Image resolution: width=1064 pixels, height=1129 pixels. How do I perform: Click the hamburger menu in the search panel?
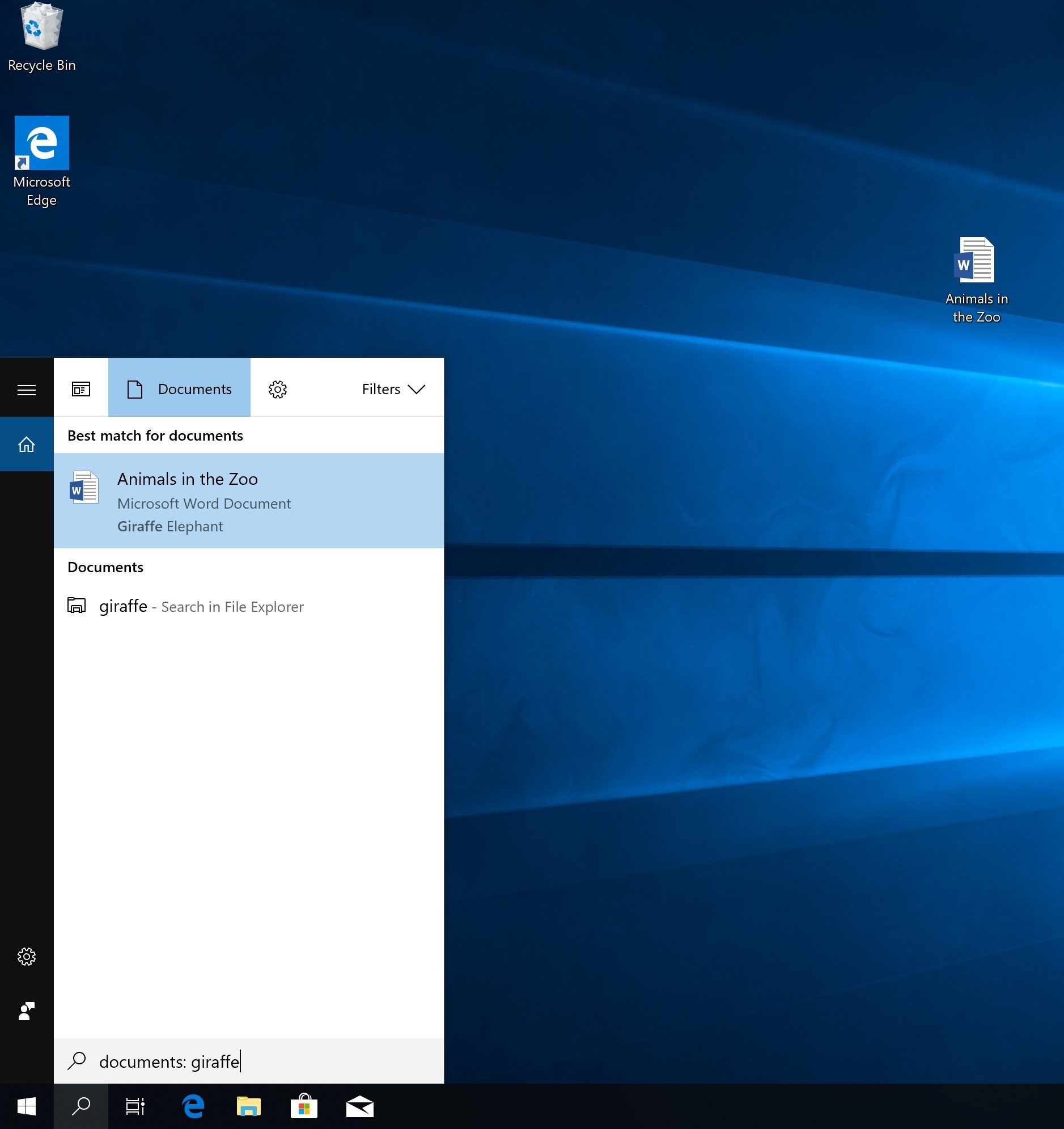point(26,389)
